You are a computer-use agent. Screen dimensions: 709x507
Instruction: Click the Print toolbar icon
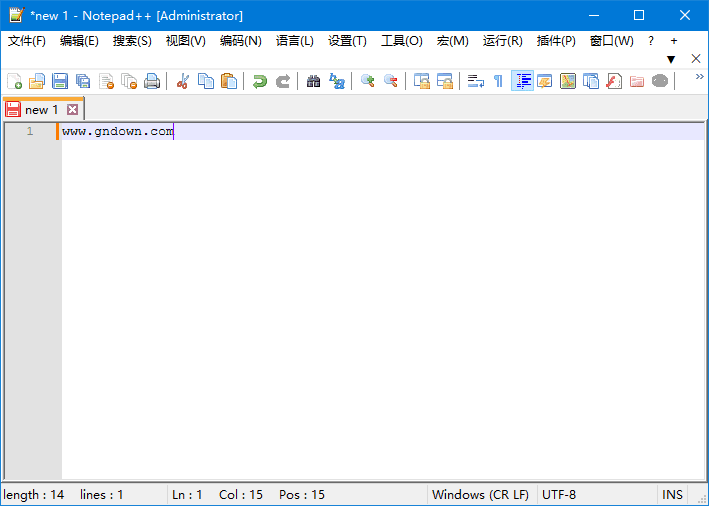[x=152, y=81]
